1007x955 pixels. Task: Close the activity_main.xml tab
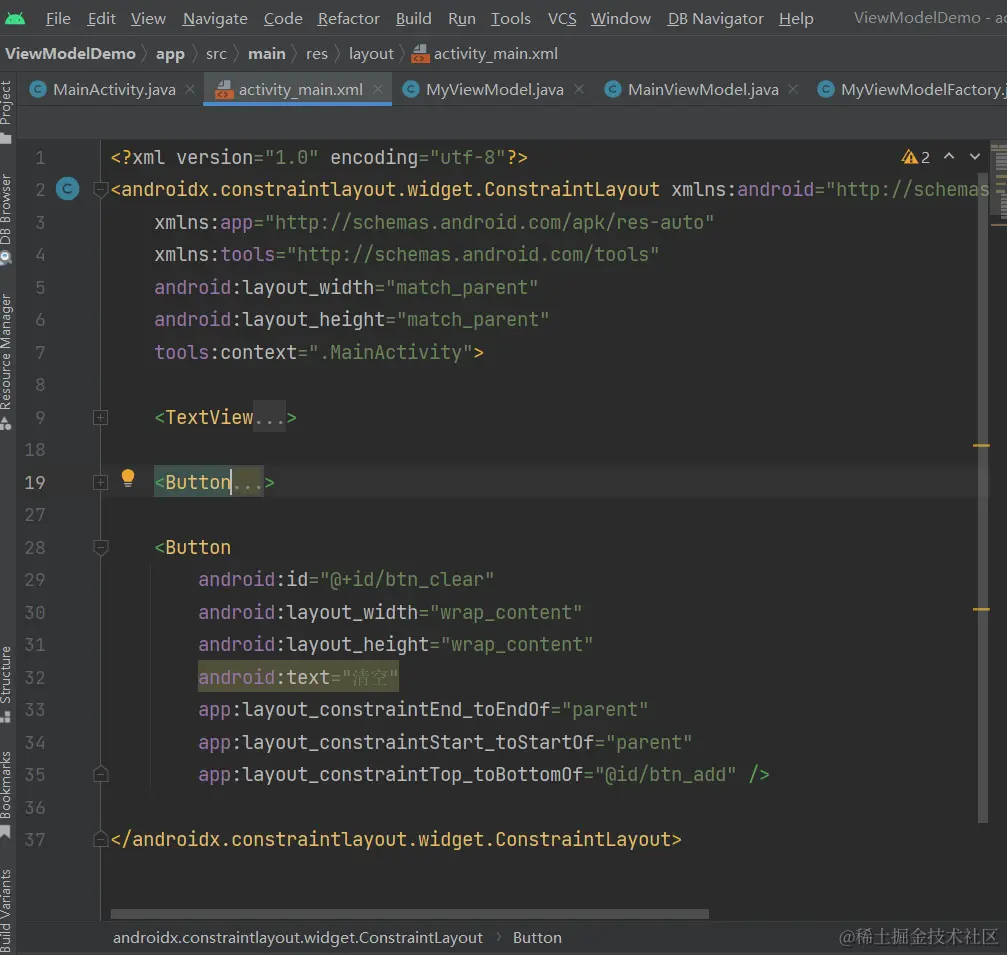(x=378, y=89)
